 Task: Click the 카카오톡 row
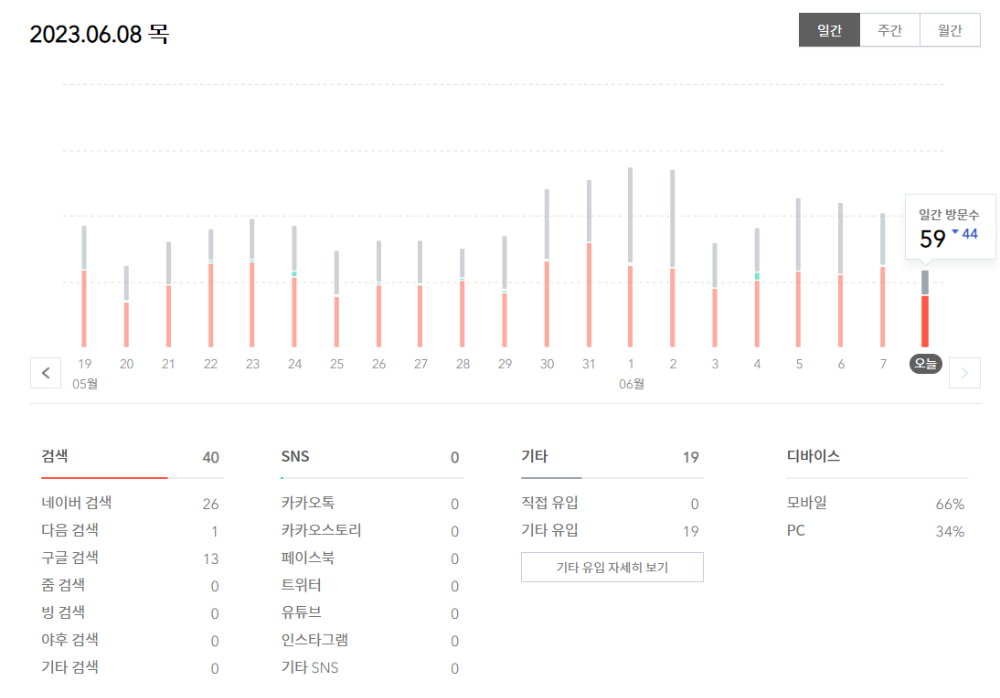point(372,503)
